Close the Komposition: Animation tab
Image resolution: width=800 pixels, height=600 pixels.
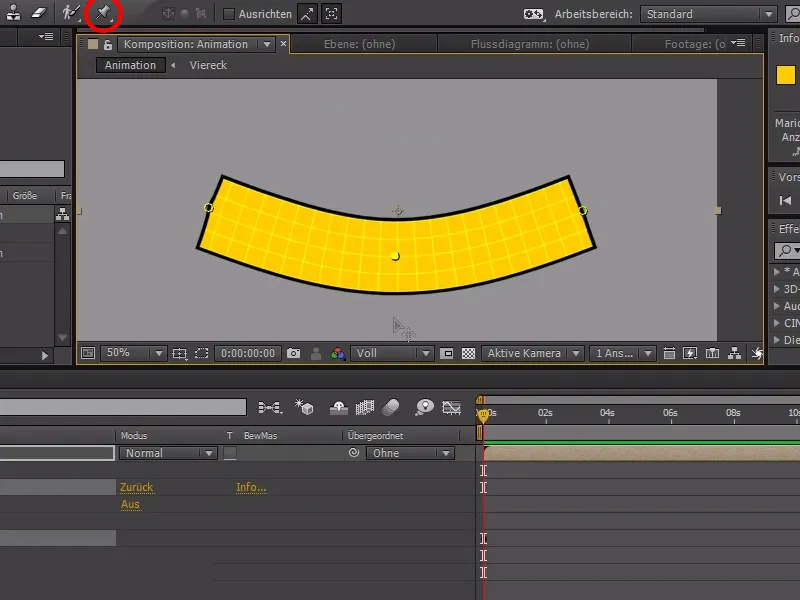coord(283,44)
